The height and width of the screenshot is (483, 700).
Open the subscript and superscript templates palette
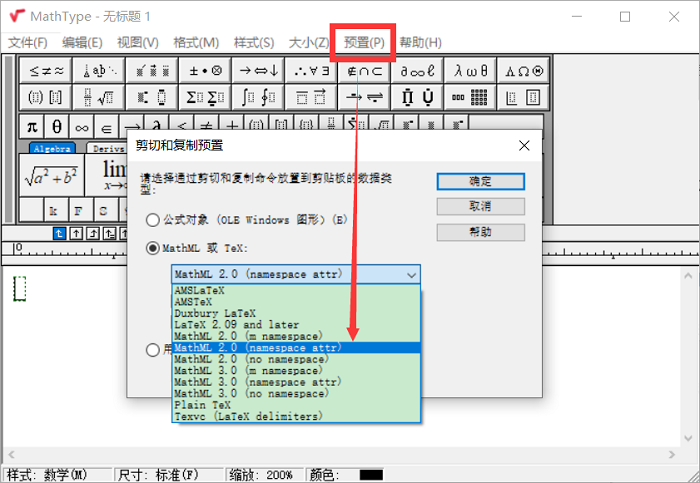pyautogui.click(x=152, y=97)
